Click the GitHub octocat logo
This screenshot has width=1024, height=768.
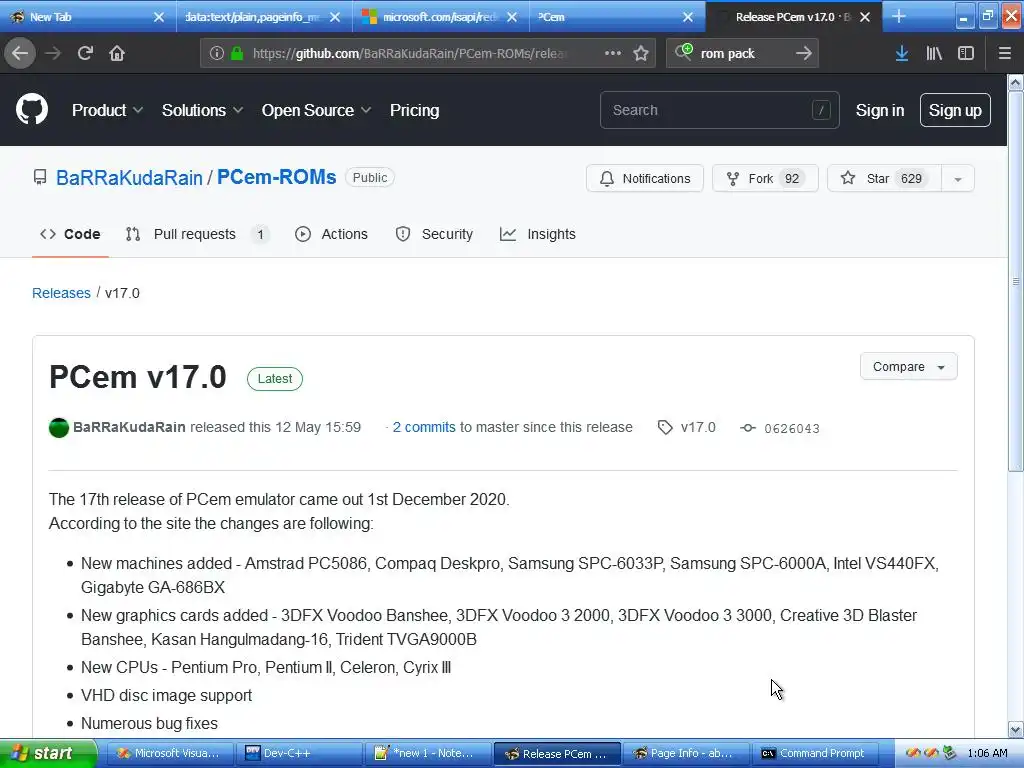click(32, 109)
